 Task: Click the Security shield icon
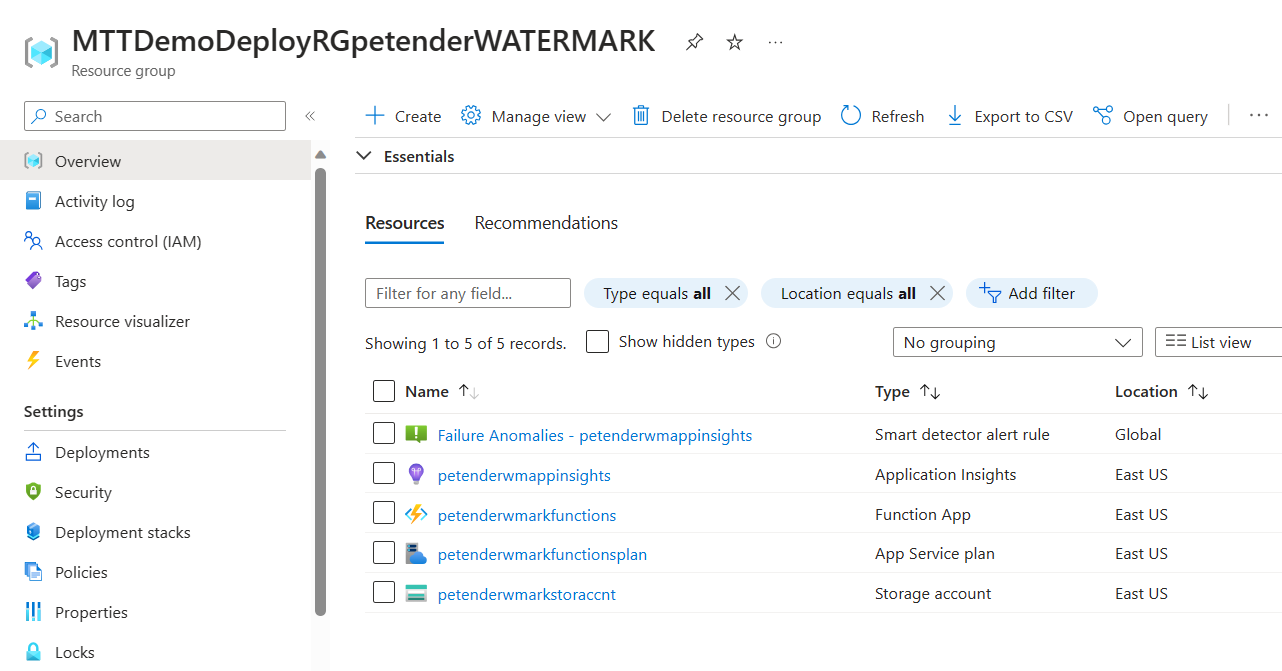[x=34, y=492]
